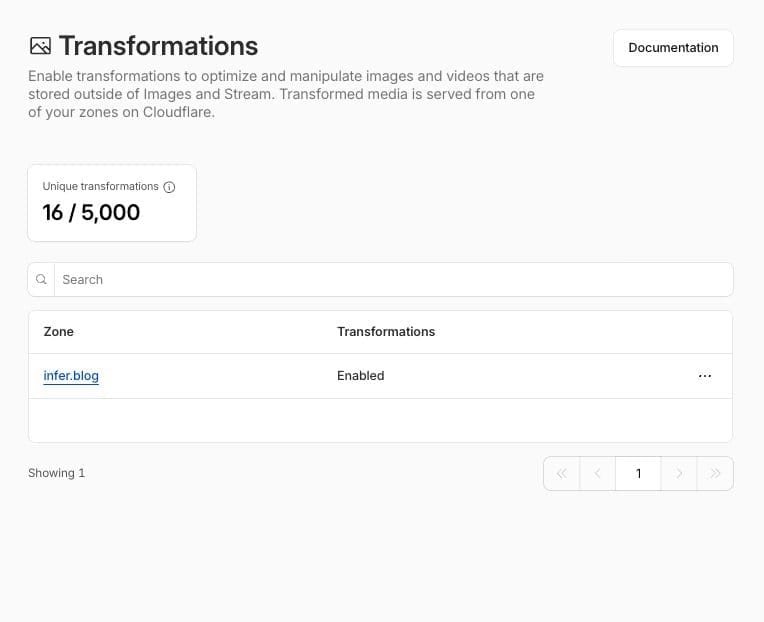This screenshot has width=764, height=622.
Task: Go to first page using double-left arrows
Action: pyautogui.click(x=562, y=473)
